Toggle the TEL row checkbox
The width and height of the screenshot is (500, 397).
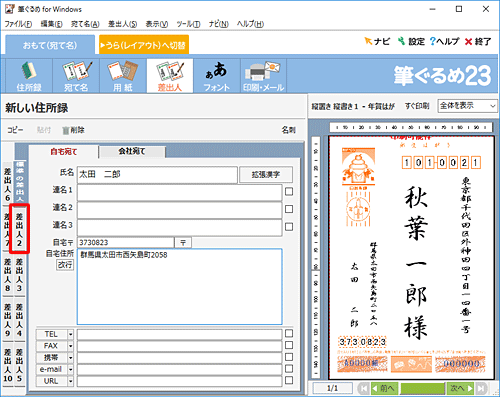click(x=289, y=333)
